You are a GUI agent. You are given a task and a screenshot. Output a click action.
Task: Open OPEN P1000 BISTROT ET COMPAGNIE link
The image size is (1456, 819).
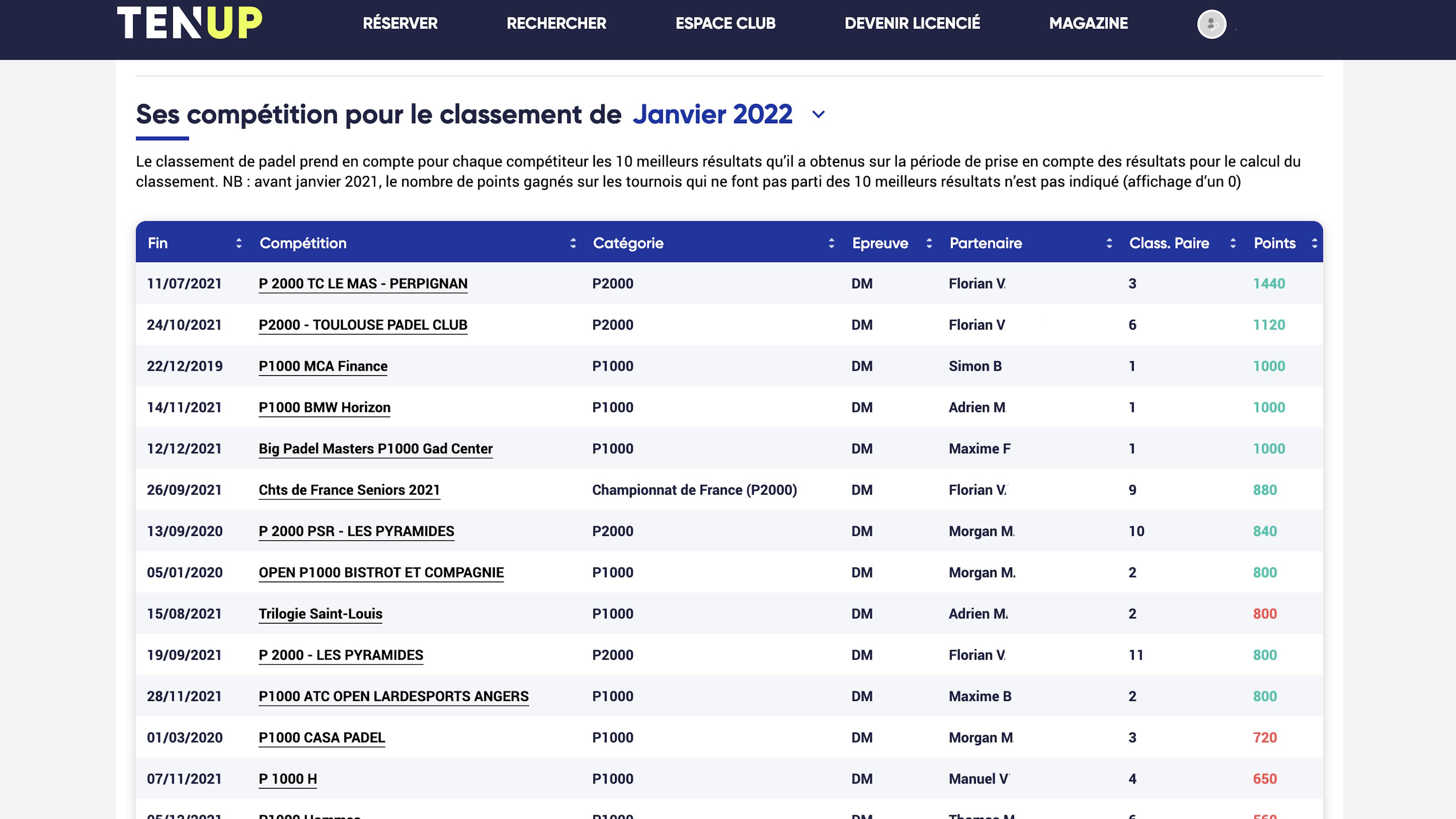click(381, 573)
